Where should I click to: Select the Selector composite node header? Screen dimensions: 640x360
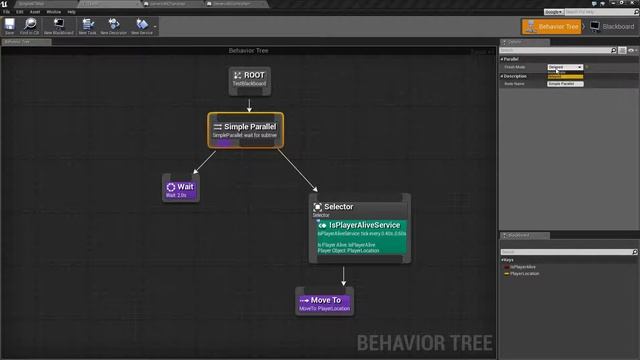[x=359, y=209]
